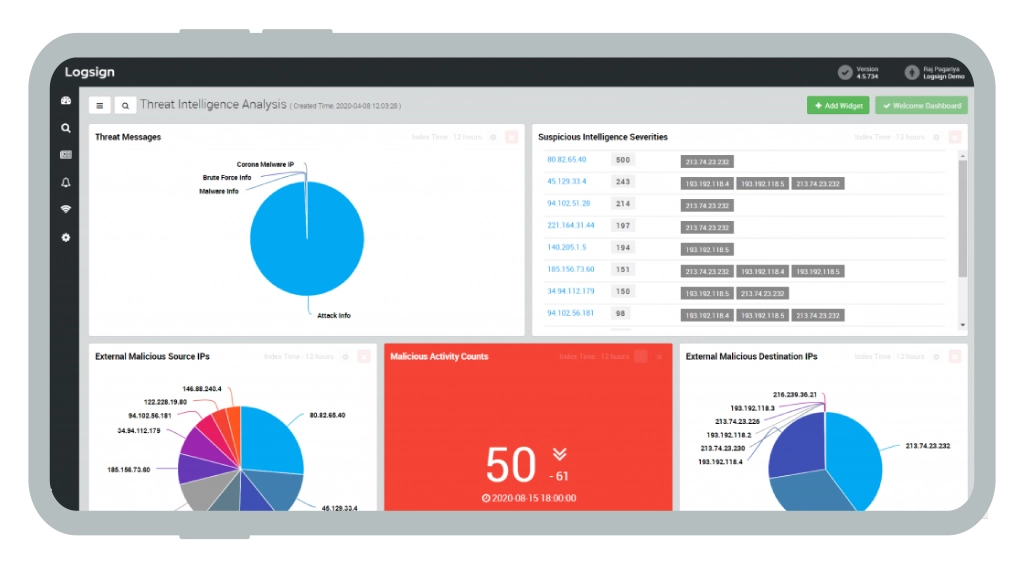The image size is (1024, 570).
Task: Click the 194 count badge
Action: (623, 248)
